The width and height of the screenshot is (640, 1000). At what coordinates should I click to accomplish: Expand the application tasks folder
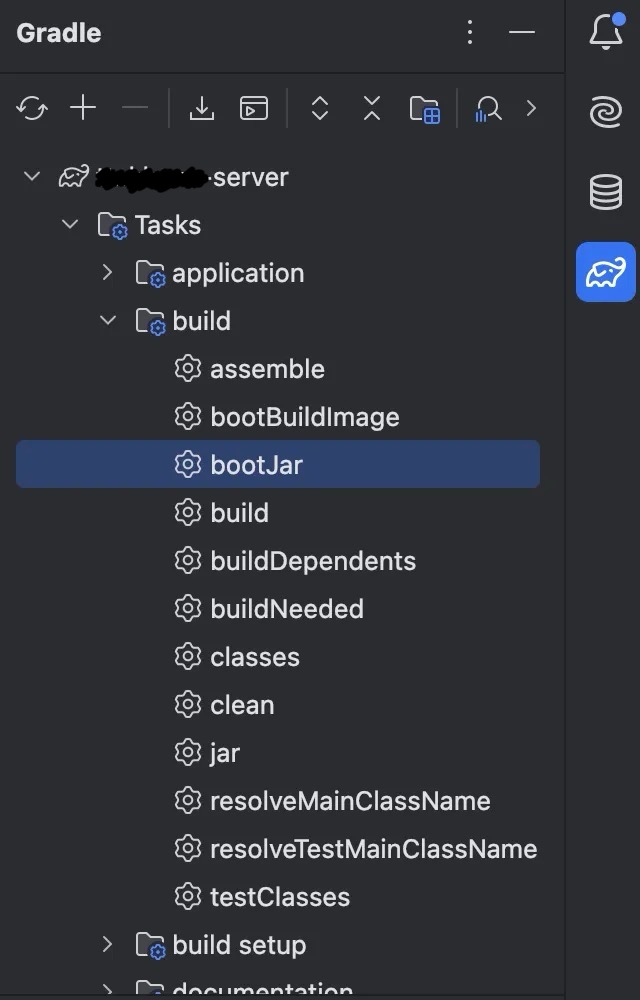click(108, 273)
